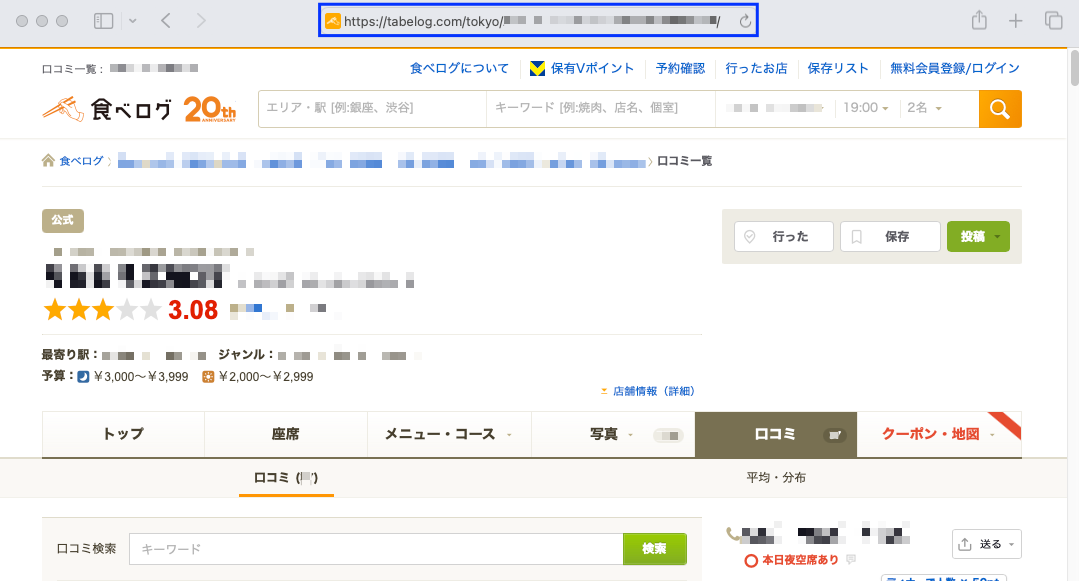
Task: Expand the 19:00 time dropdown
Action: (x=866, y=108)
